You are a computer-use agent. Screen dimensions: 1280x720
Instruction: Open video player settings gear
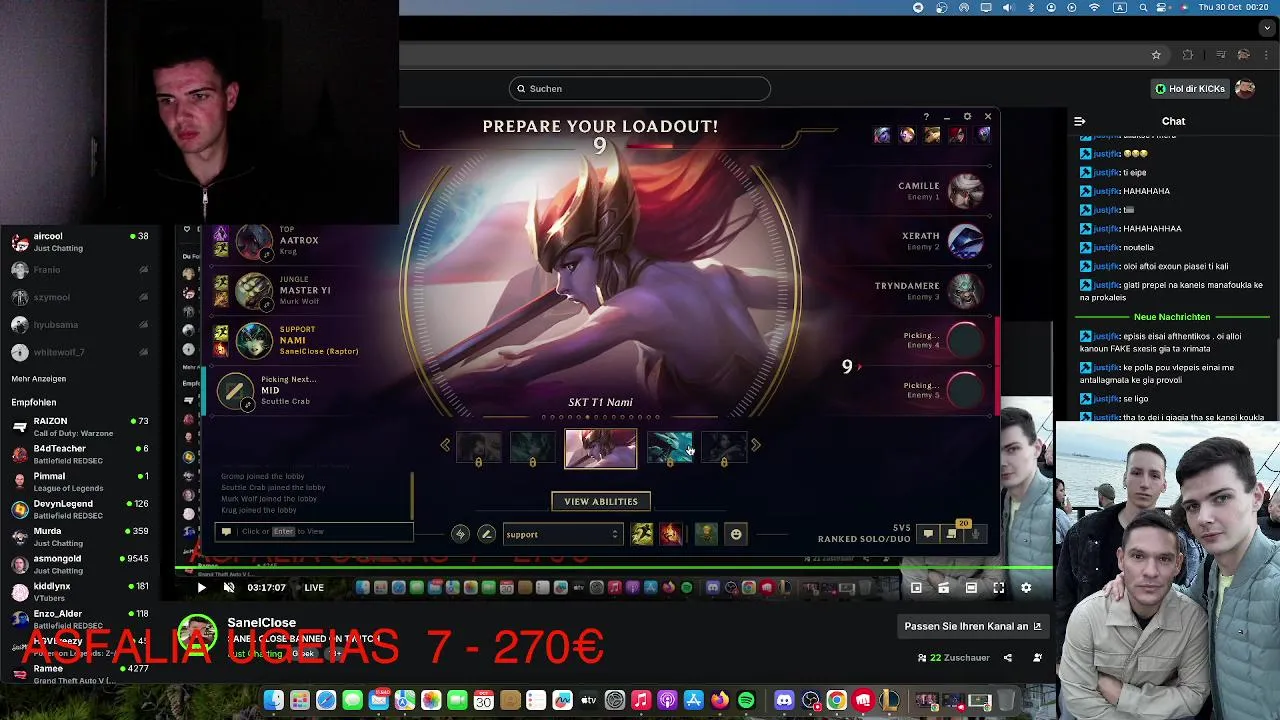click(x=1026, y=588)
